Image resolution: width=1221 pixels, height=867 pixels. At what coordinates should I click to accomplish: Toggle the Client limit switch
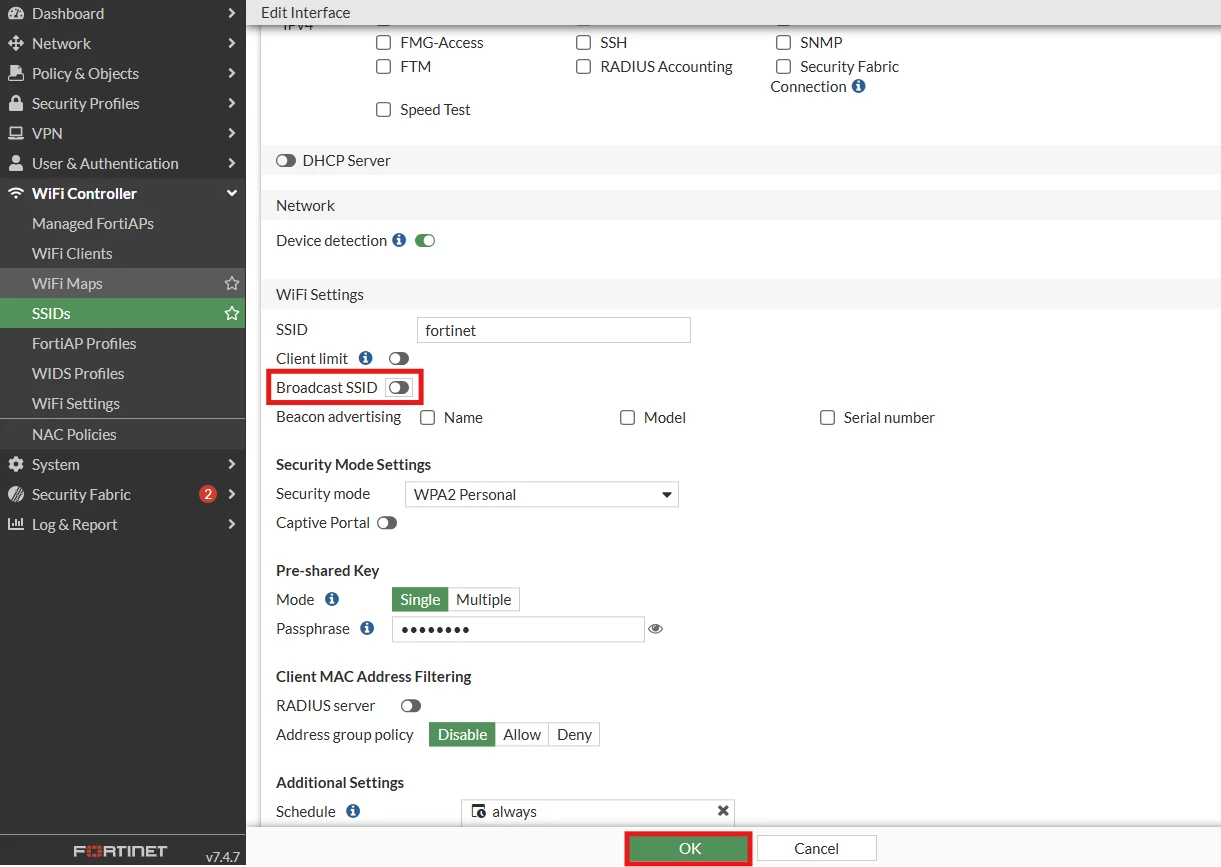tap(399, 358)
